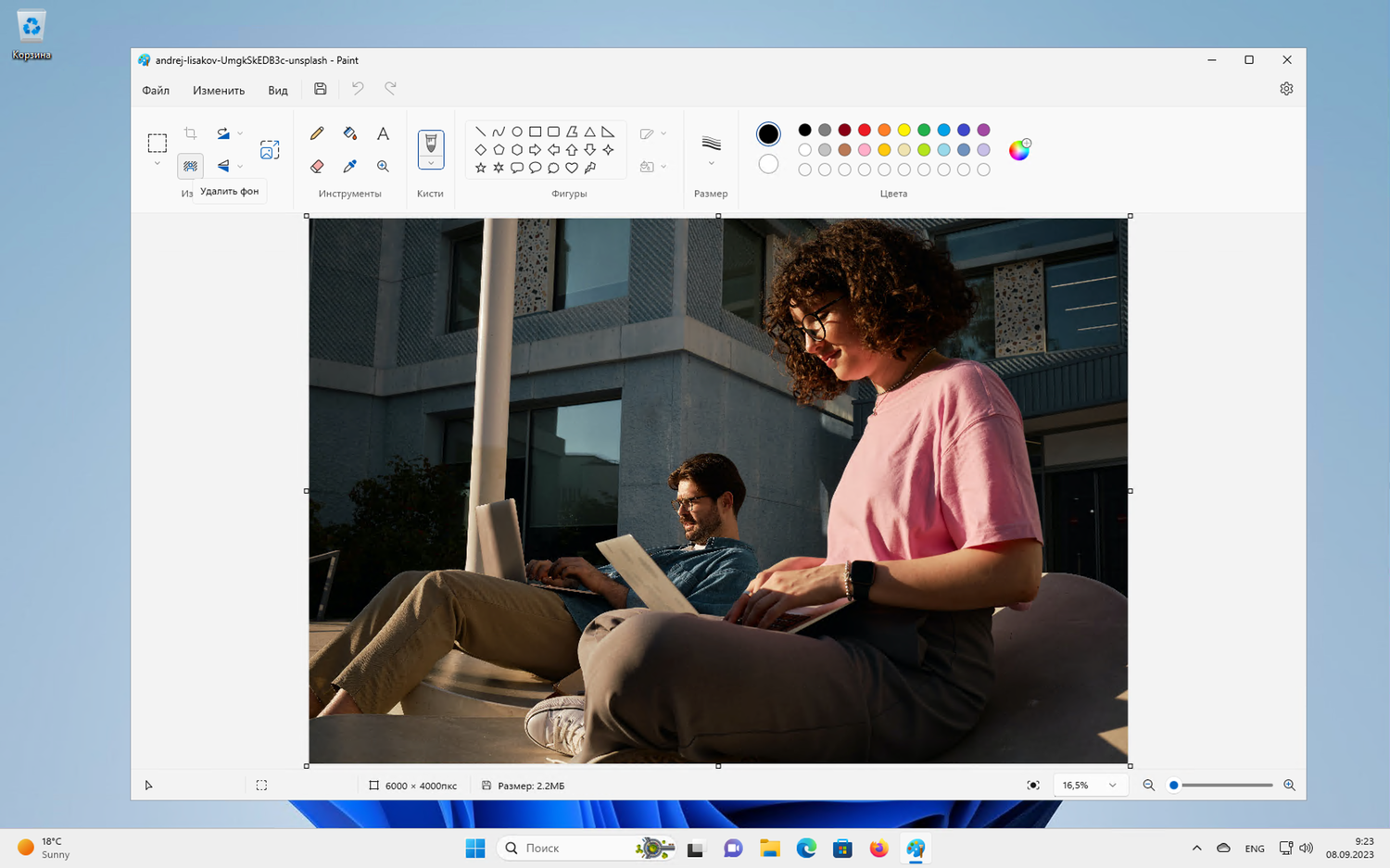
Task: Select the Fill bucket tool
Action: coord(349,133)
